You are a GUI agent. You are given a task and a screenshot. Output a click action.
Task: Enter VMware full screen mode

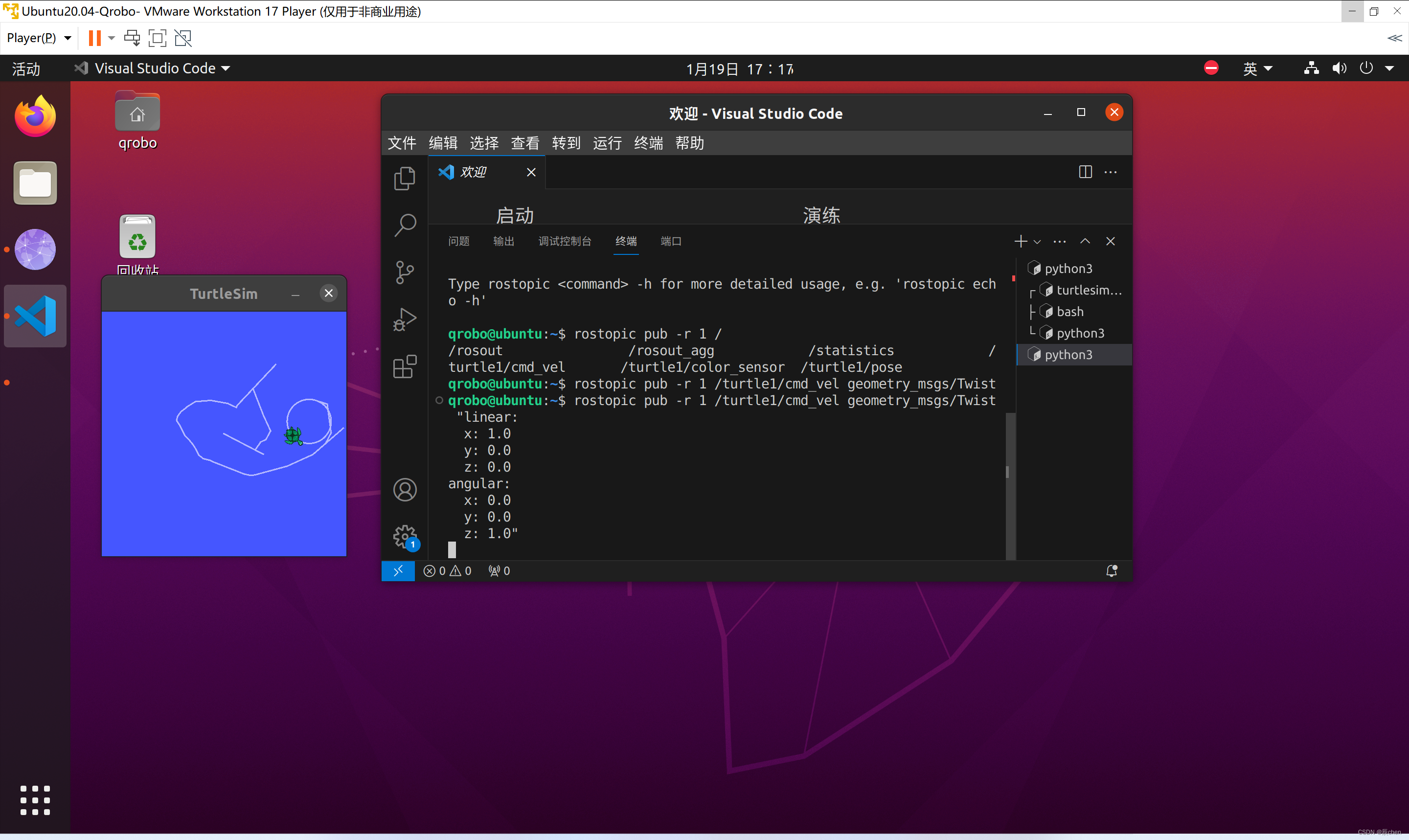pyautogui.click(x=158, y=38)
